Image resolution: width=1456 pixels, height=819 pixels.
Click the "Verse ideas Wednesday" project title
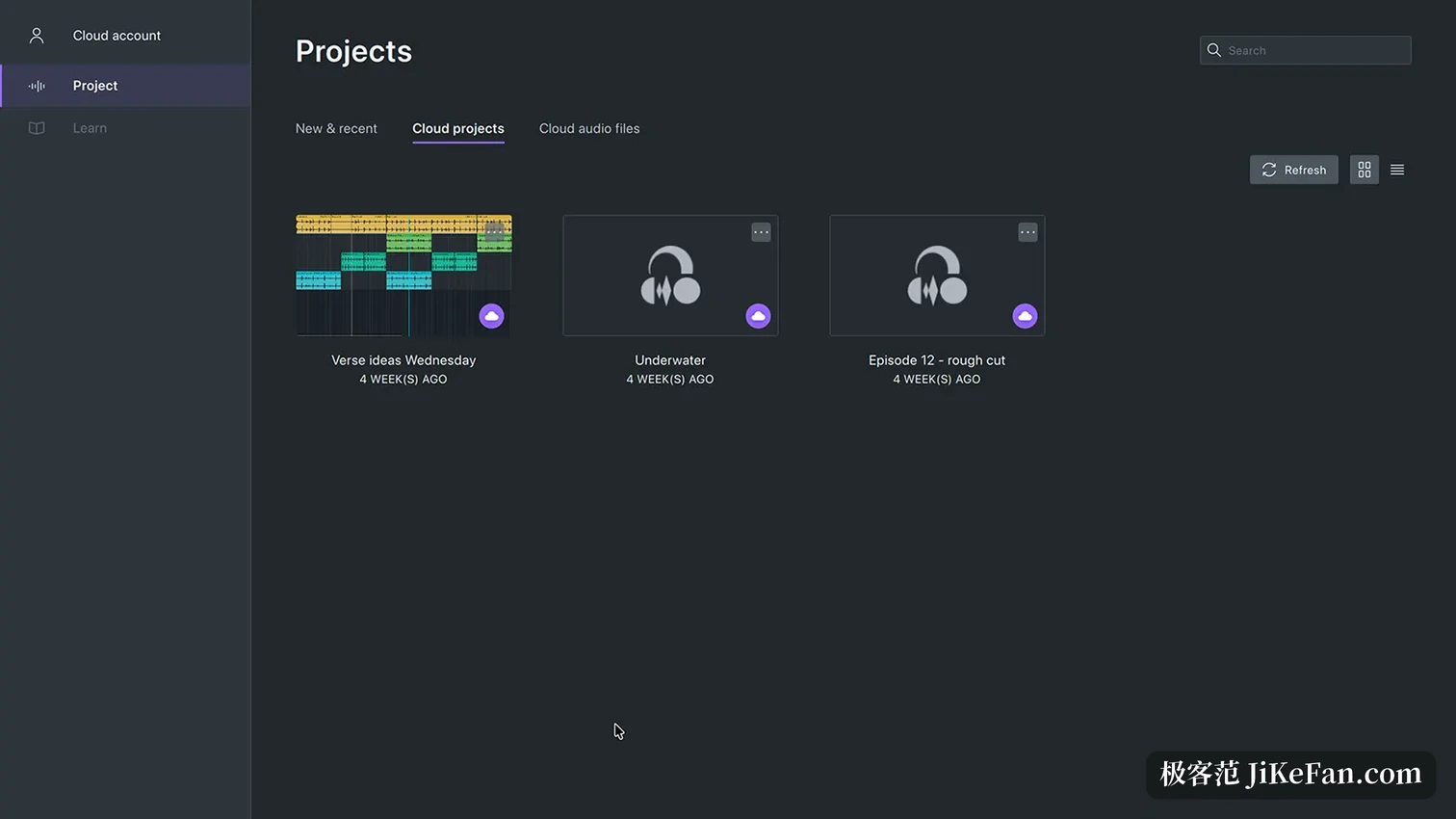tap(403, 360)
